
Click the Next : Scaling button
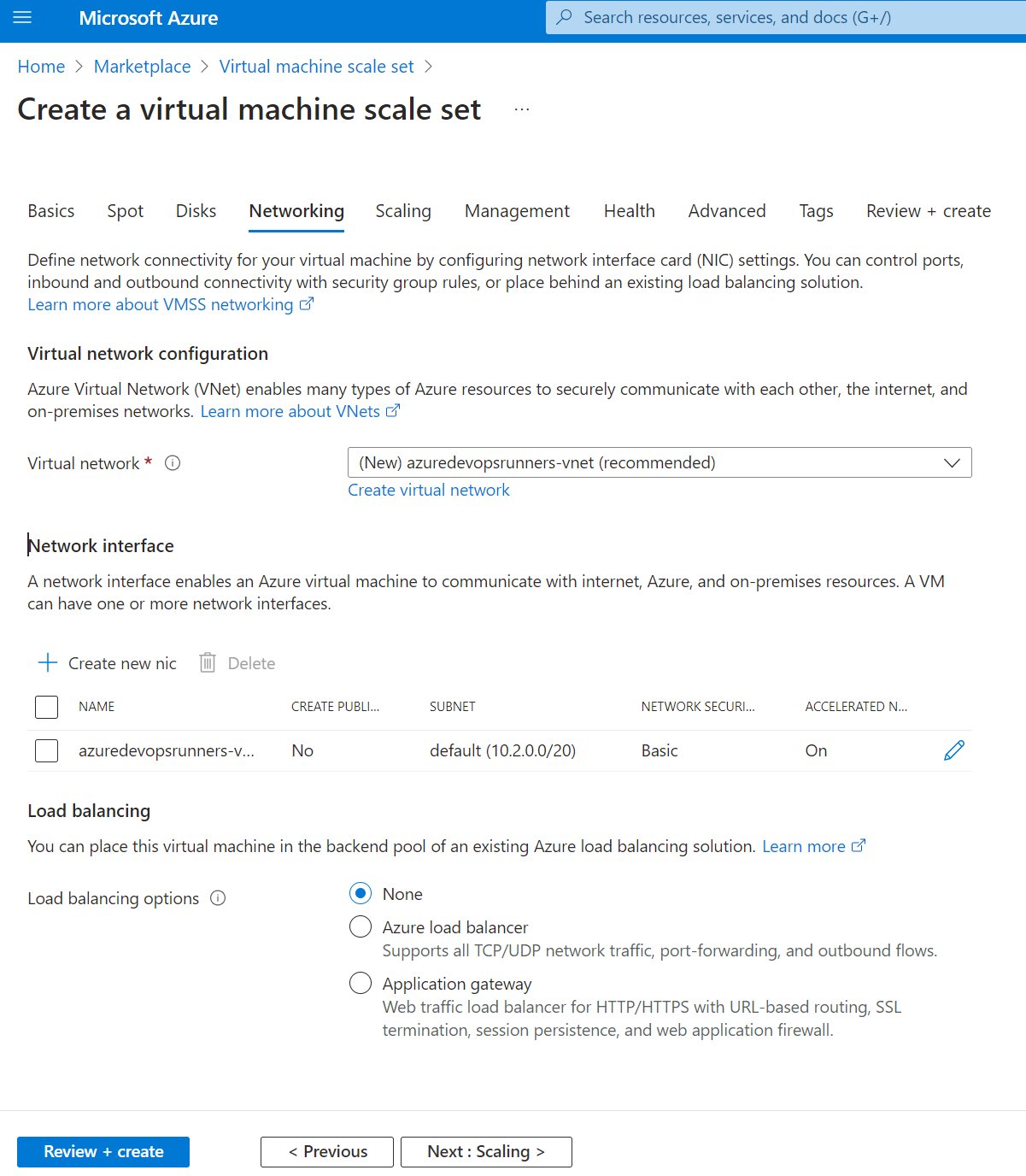pos(486,1151)
